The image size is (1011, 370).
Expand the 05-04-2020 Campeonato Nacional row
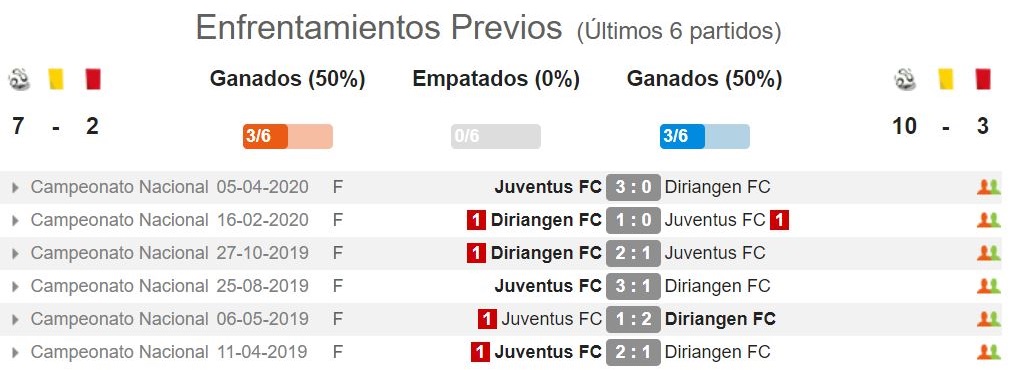tap(16, 188)
